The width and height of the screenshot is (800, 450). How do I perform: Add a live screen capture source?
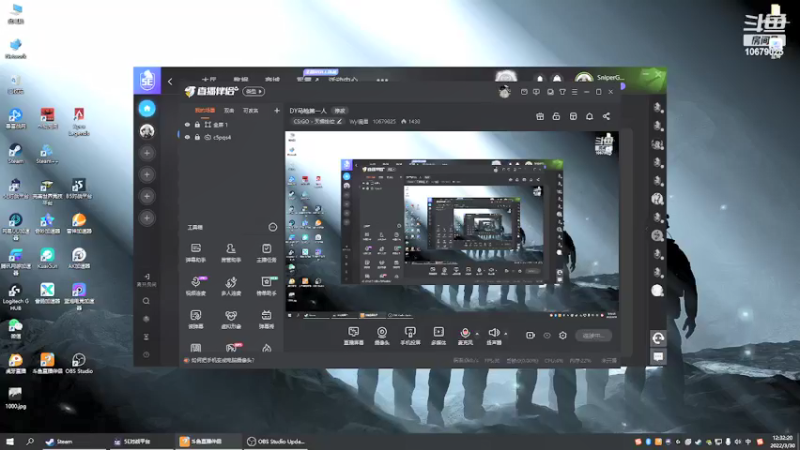[x=354, y=336]
